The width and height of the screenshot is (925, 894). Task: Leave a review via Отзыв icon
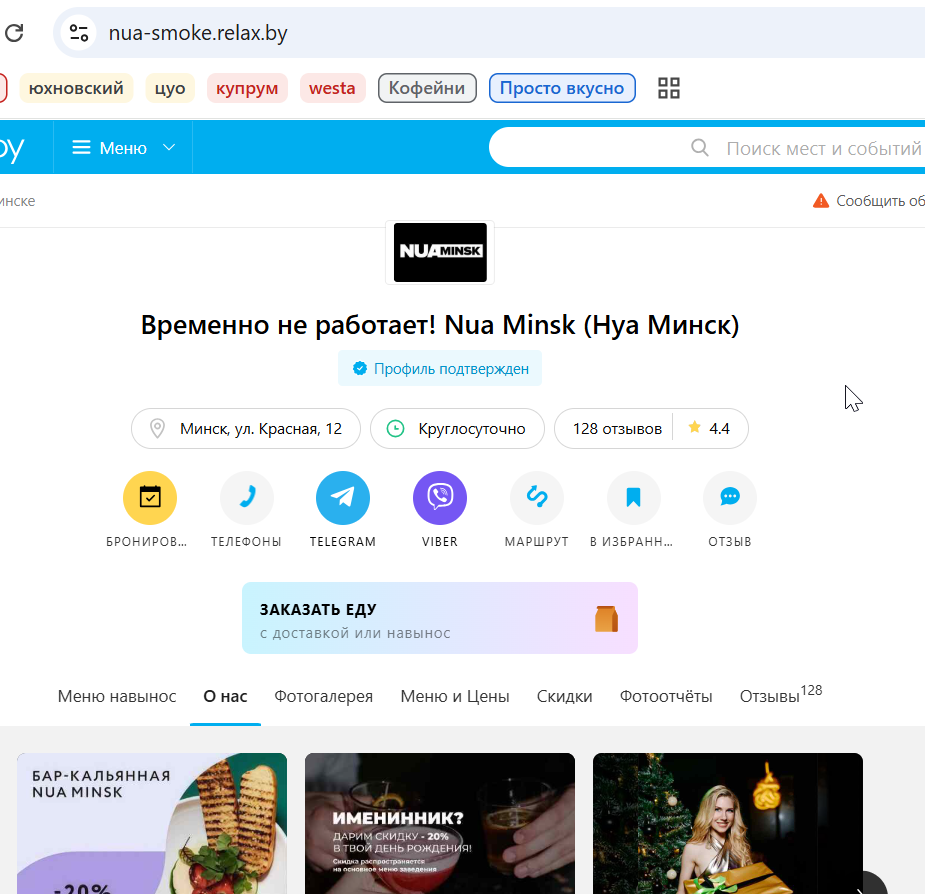730,497
